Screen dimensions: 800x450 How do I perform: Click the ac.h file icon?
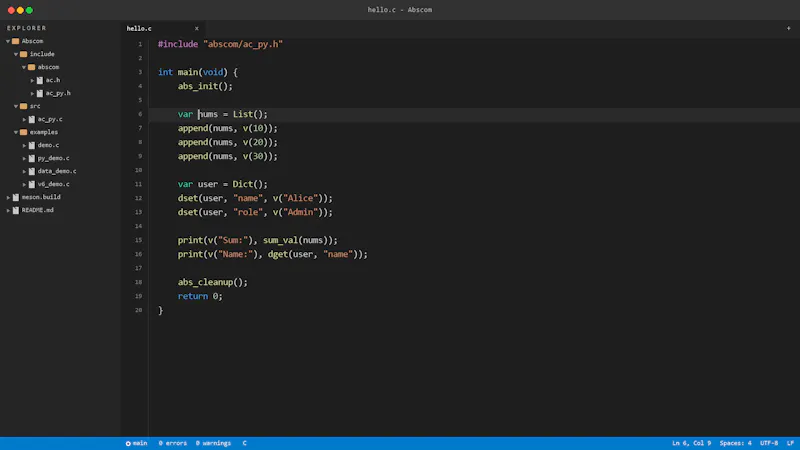pos(40,80)
